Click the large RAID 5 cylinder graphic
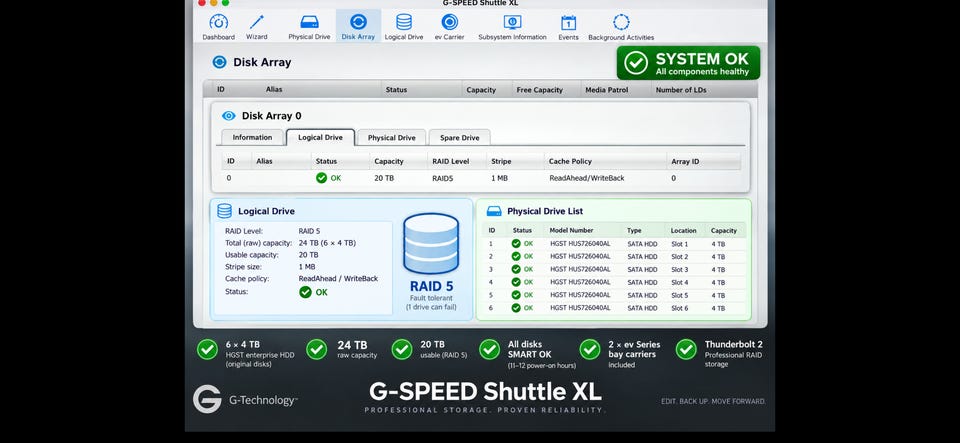The image size is (960, 443). click(431, 244)
